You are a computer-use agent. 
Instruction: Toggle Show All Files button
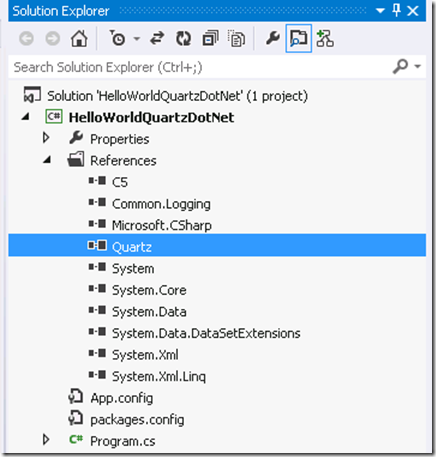coord(237,38)
